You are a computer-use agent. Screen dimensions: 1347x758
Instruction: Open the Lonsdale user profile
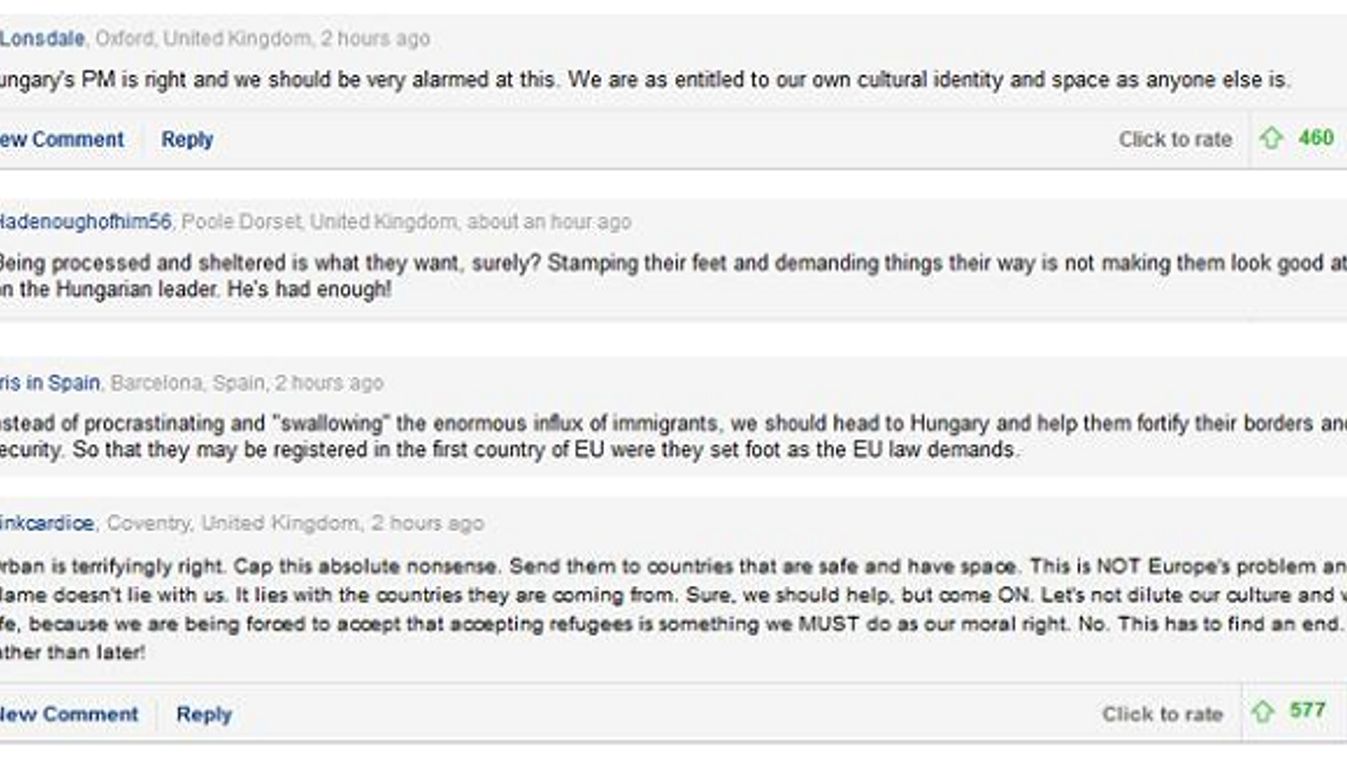43,39
